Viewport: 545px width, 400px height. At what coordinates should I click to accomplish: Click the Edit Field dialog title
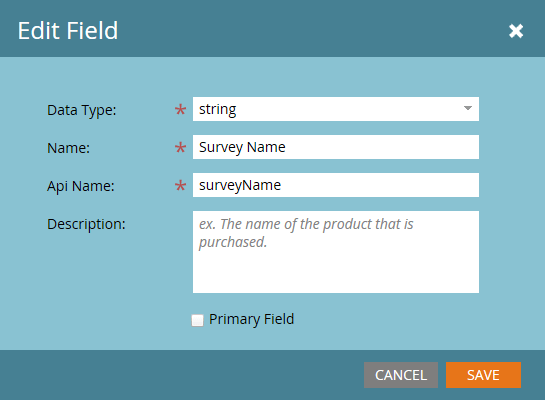click(68, 31)
